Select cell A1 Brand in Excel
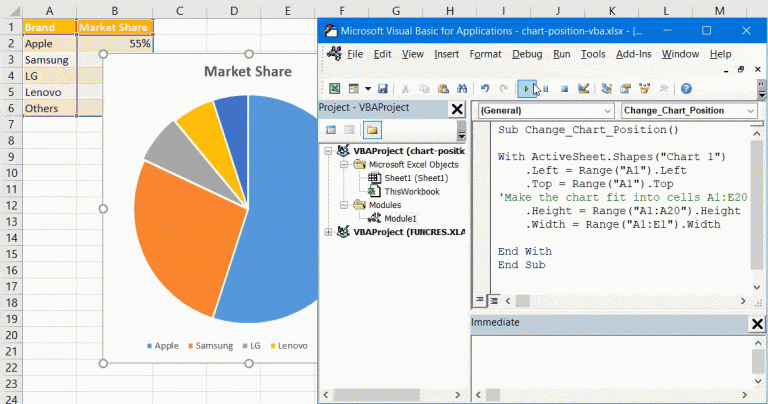The height and width of the screenshot is (404, 768). [x=49, y=27]
